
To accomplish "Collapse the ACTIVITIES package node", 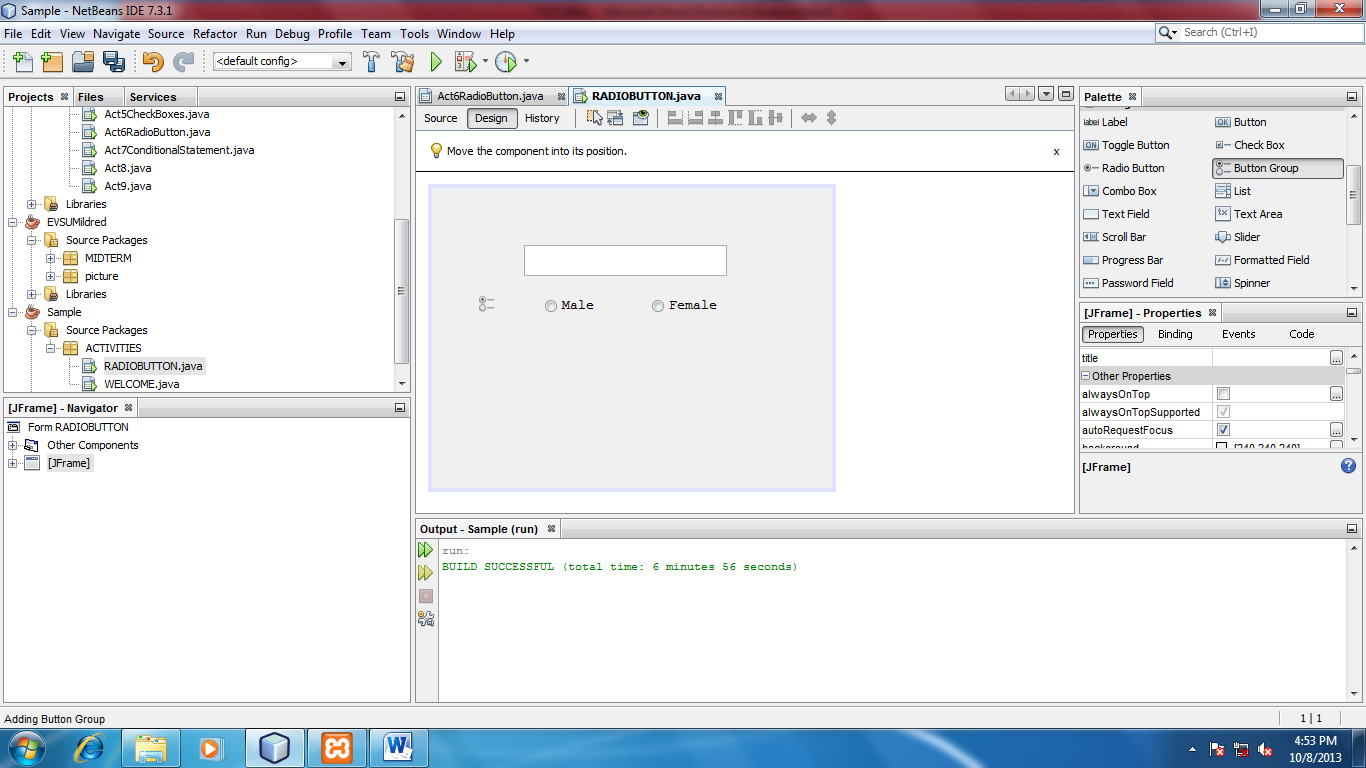I will pyautogui.click(x=50, y=347).
